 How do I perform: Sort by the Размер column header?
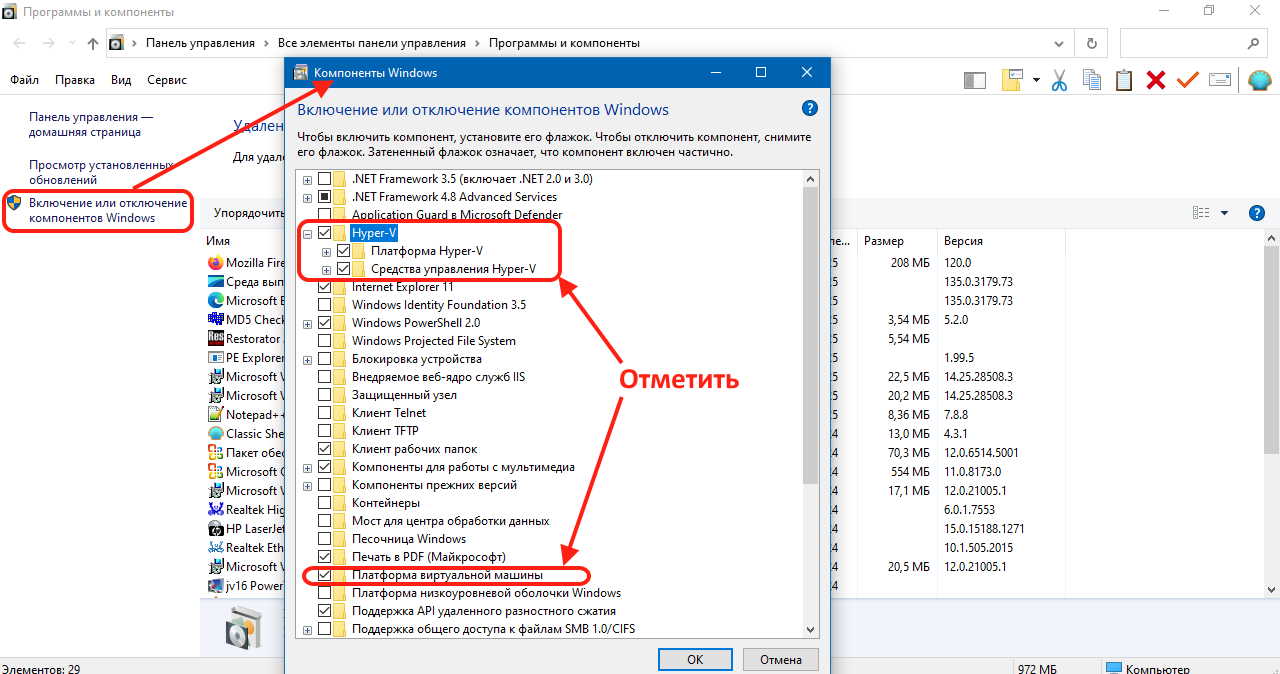click(886, 241)
